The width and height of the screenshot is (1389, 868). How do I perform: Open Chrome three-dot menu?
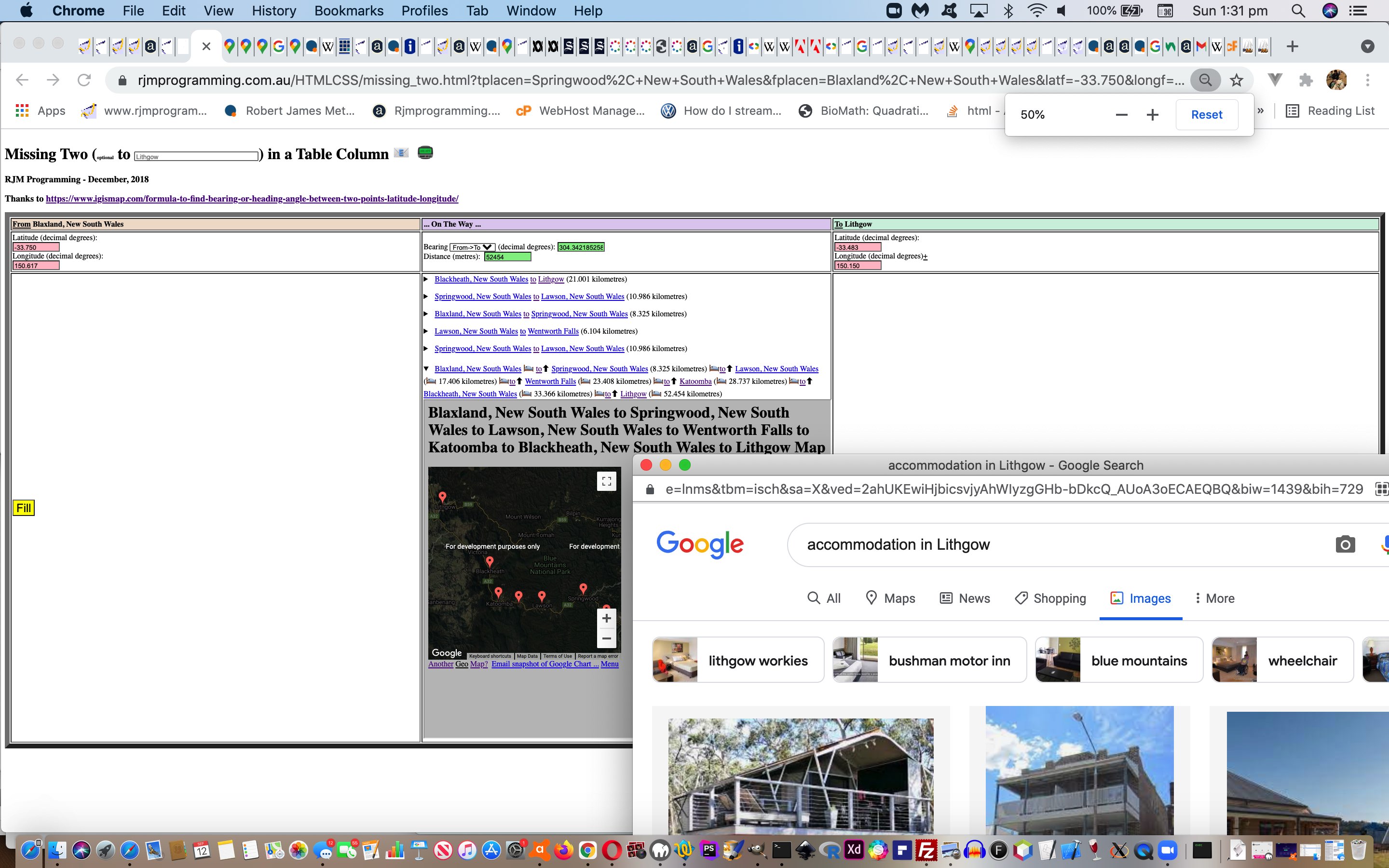pyautogui.click(x=1368, y=81)
